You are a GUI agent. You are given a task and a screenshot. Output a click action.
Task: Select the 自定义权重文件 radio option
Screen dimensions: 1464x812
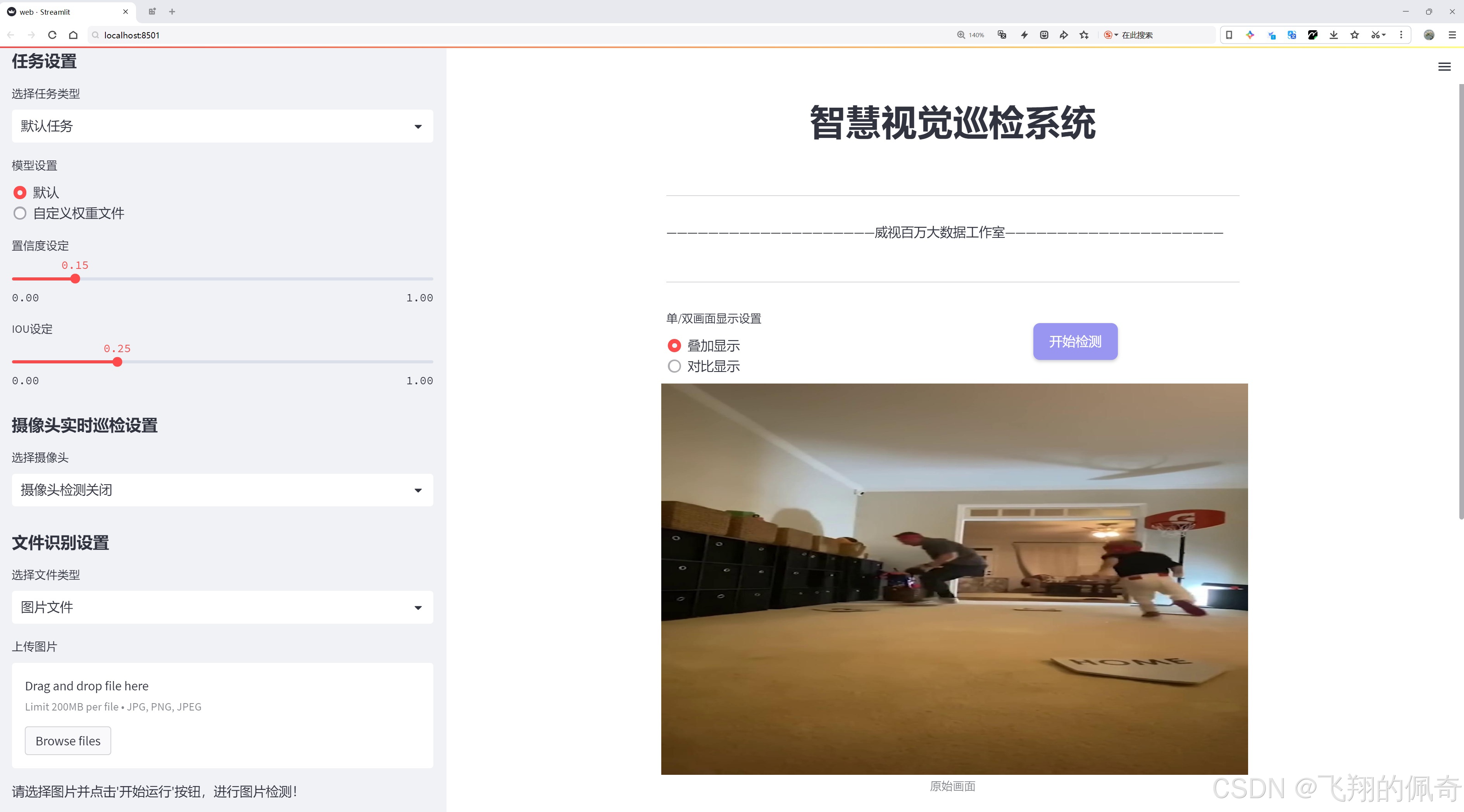pyautogui.click(x=20, y=213)
